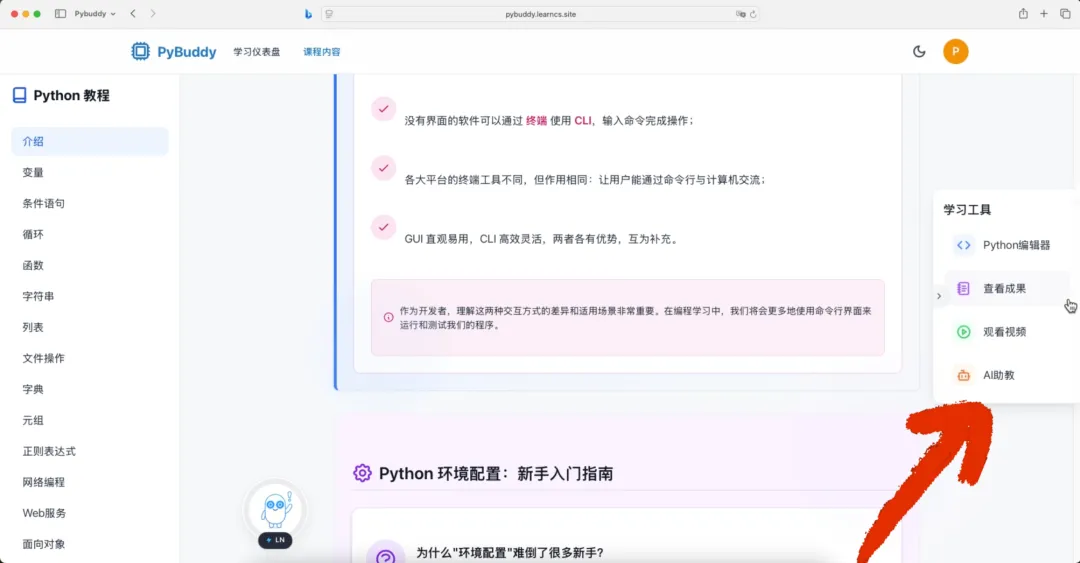The width and height of the screenshot is (1080, 563).
Task: Click the PyBuddy chip logo icon
Action: [x=140, y=51]
